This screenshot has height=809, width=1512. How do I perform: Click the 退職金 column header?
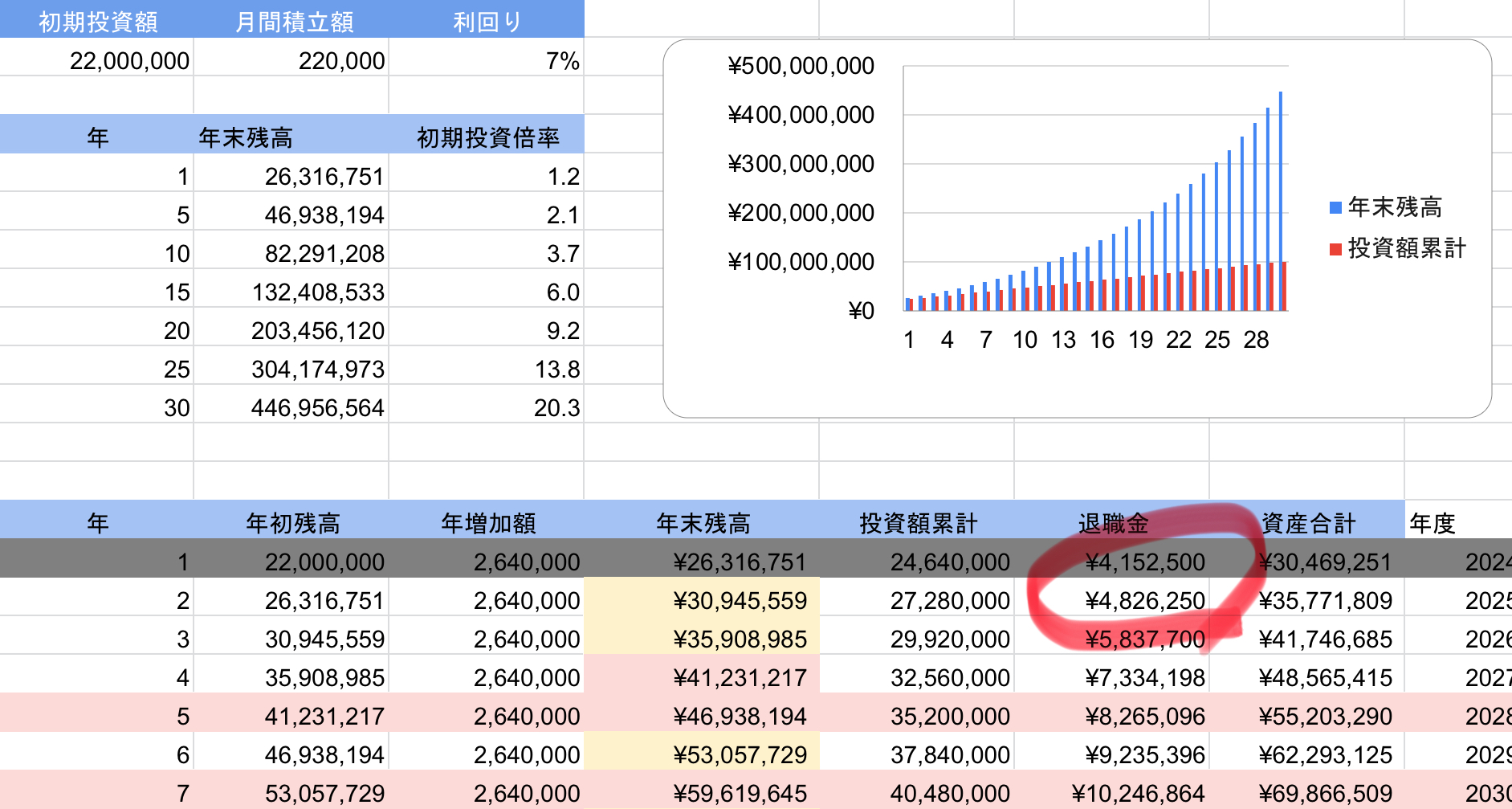(x=1112, y=524)
